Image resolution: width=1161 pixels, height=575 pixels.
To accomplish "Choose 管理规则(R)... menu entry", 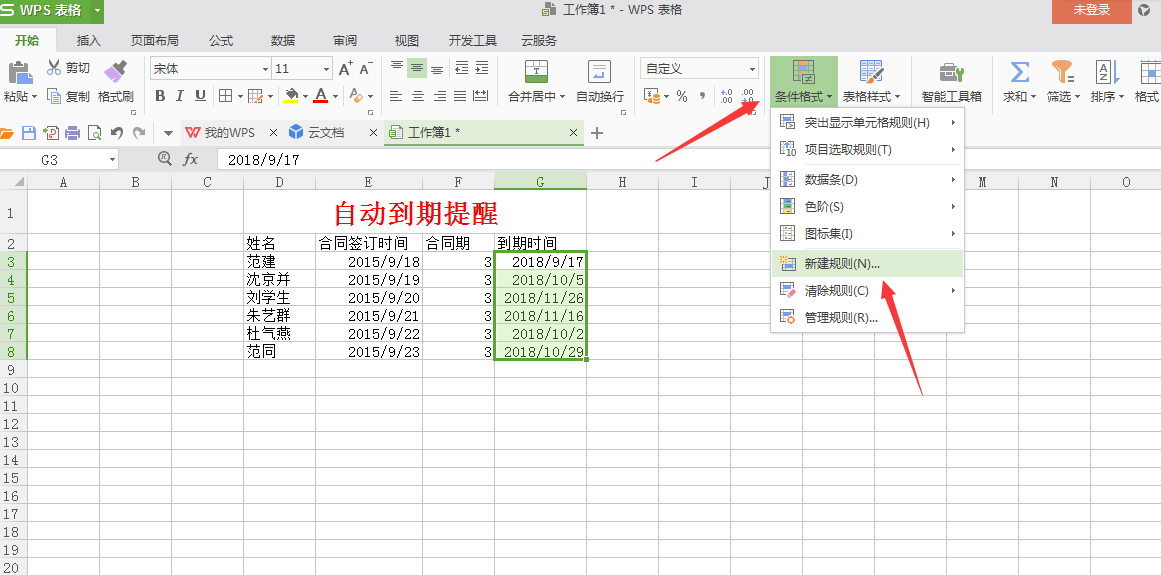I will [x=867, y=318].
